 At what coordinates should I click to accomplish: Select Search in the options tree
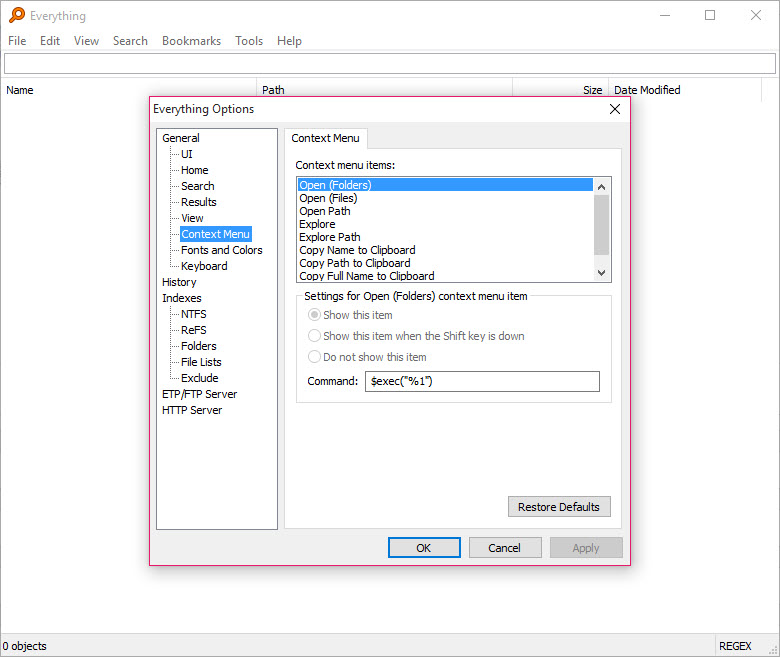click(197, 186)
